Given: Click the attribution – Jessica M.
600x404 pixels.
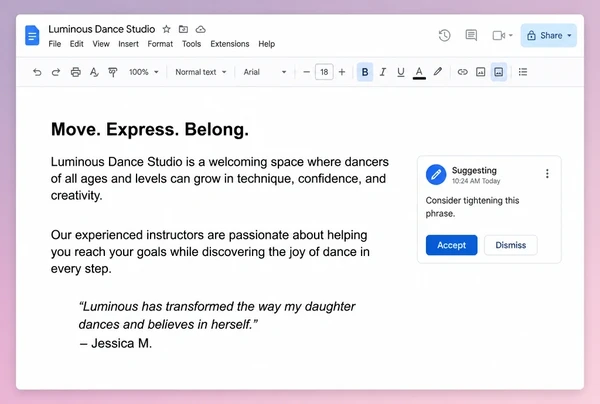Looking at the screenshot, I should click(x=116, y=343).
